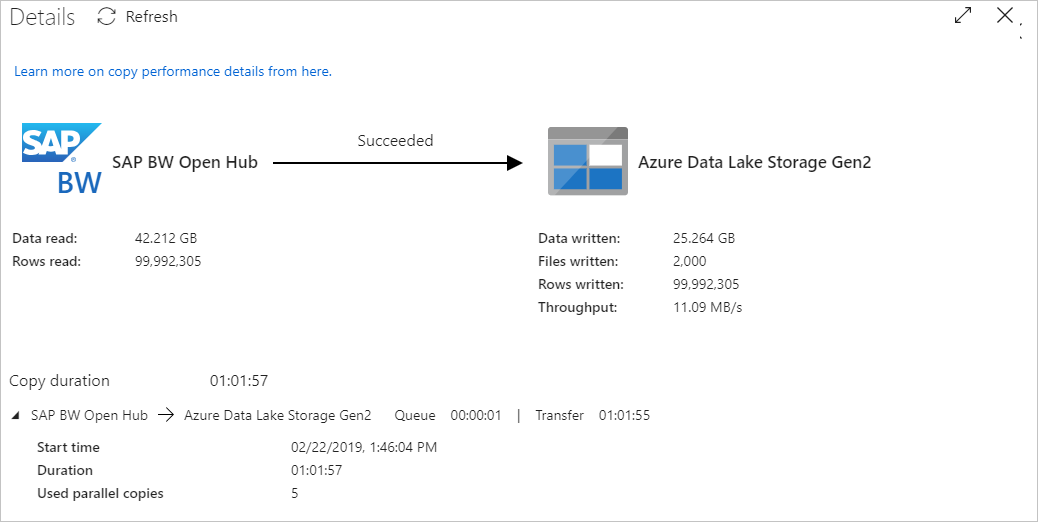Click the Succeeded status arrow
Screen dimensions: 1038x522
[x=397, y=162]
